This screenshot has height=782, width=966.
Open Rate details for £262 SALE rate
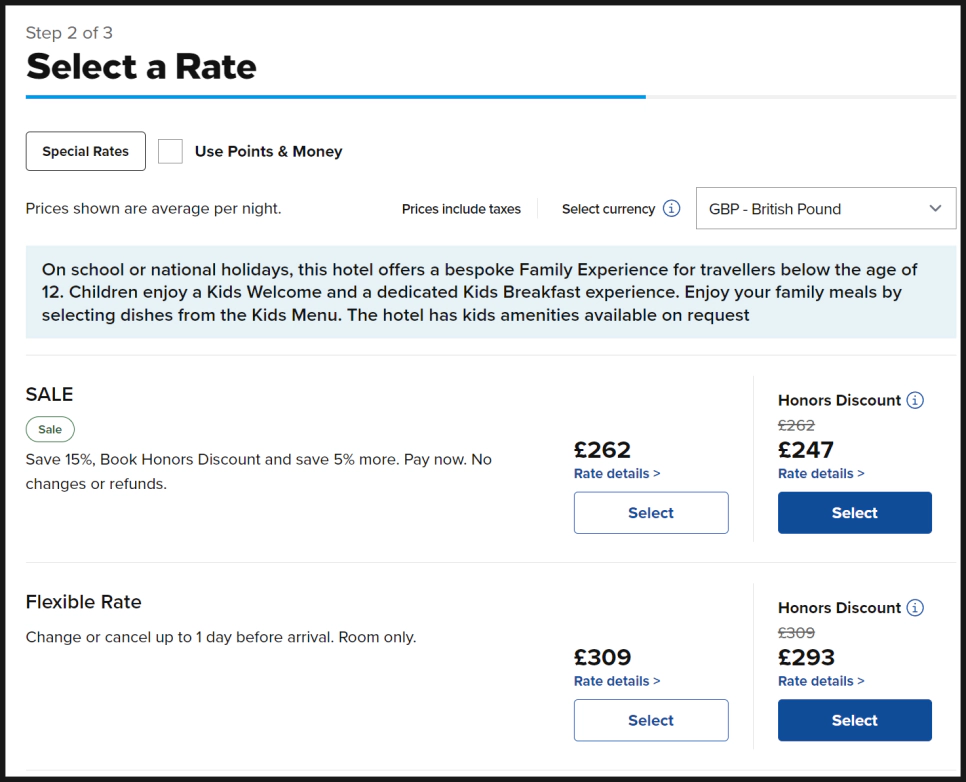(617, 474)
